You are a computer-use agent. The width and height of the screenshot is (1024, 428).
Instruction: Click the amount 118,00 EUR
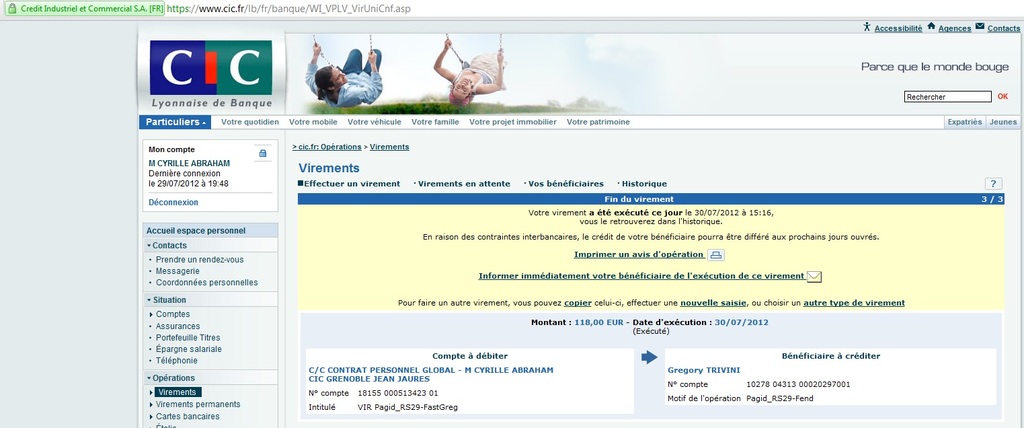599,322
